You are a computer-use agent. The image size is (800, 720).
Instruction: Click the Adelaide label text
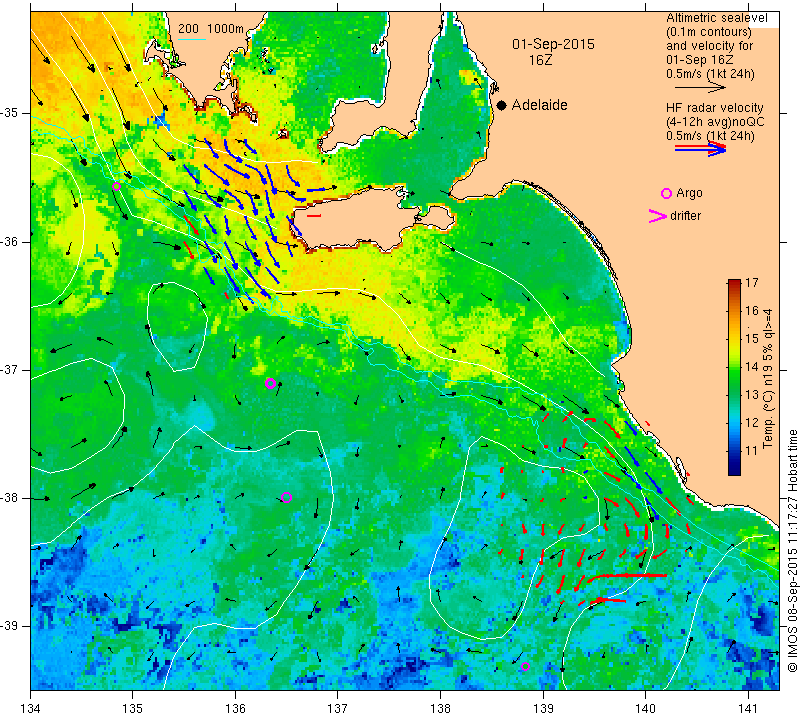539,105
